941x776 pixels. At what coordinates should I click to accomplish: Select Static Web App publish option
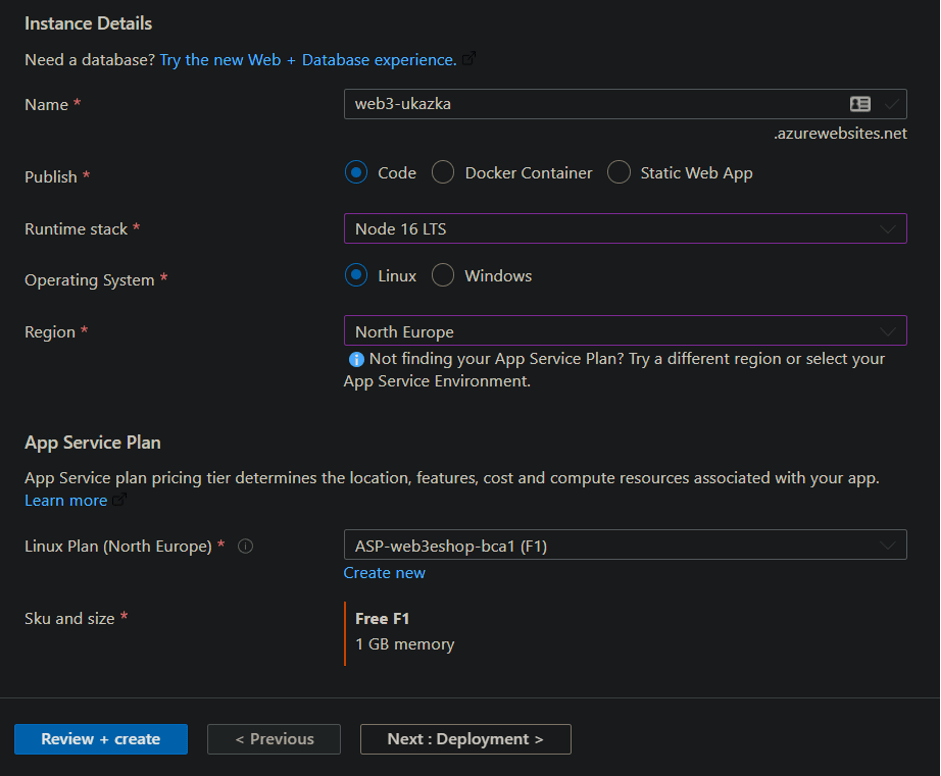click(619, 173)
